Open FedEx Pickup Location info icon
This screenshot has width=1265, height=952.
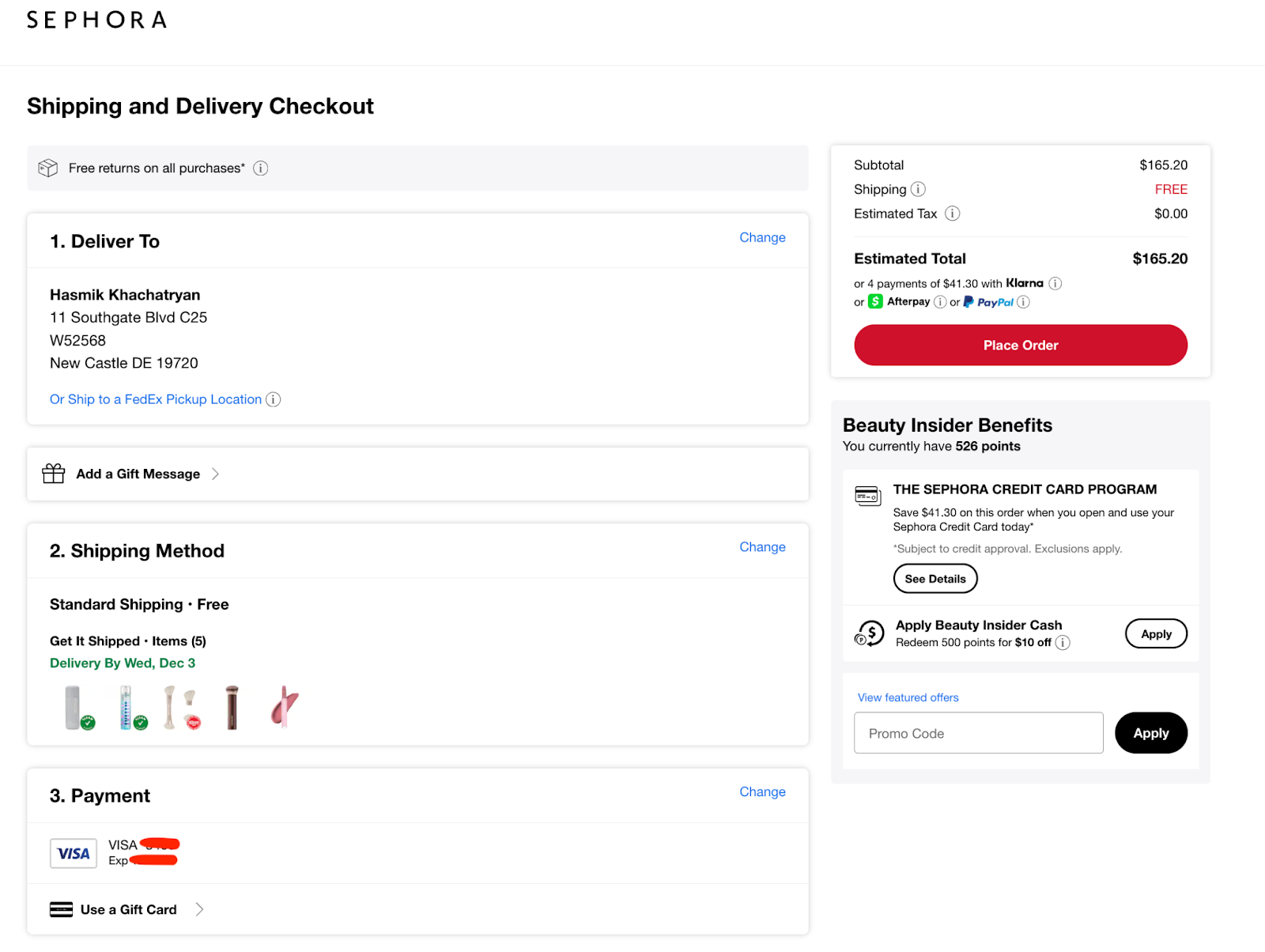[x=273, y=399]
